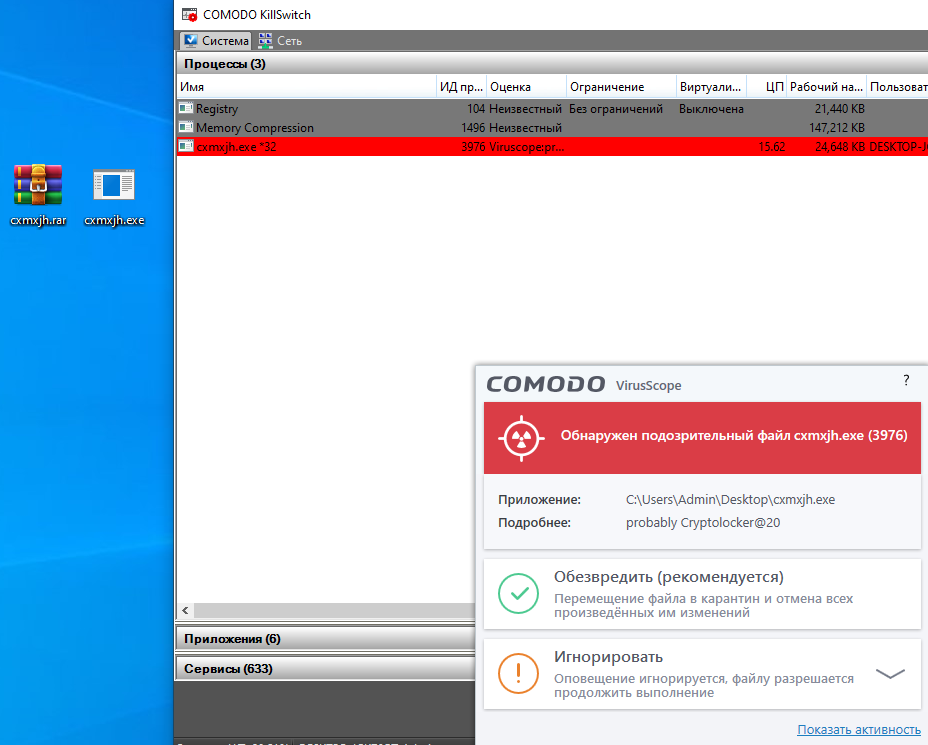The height and width of the screenshot is (745, 928).
Task: Collapse the Процессы (3) section
Action: tap(552, 63)
